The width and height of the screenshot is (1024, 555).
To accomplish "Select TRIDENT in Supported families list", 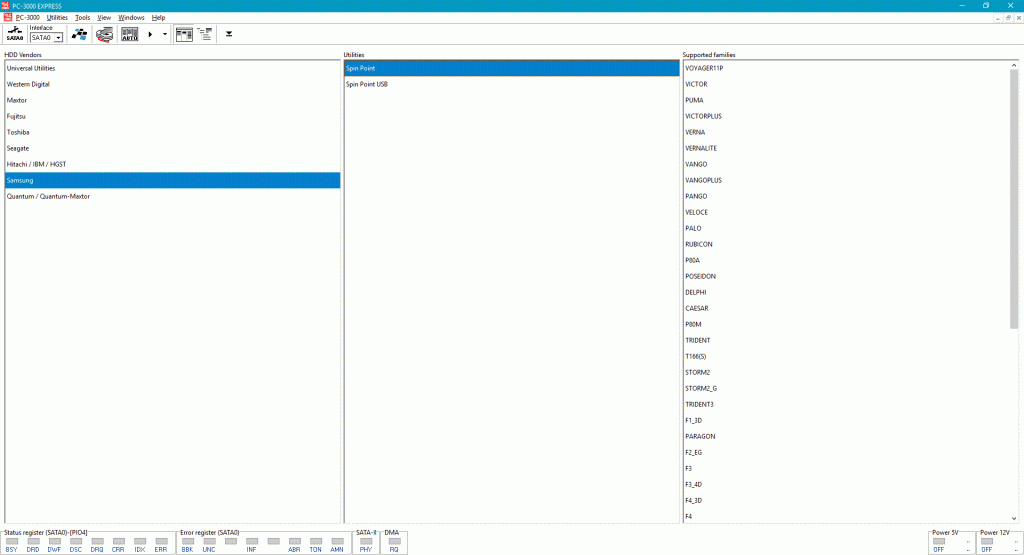I will tap(698, 340).
